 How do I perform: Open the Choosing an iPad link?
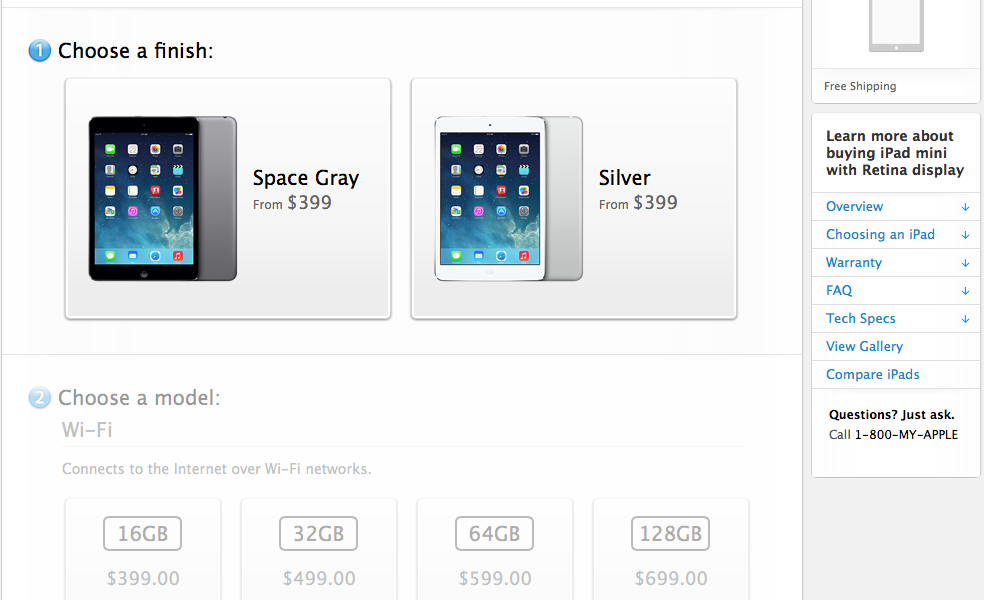click(880, 235)
